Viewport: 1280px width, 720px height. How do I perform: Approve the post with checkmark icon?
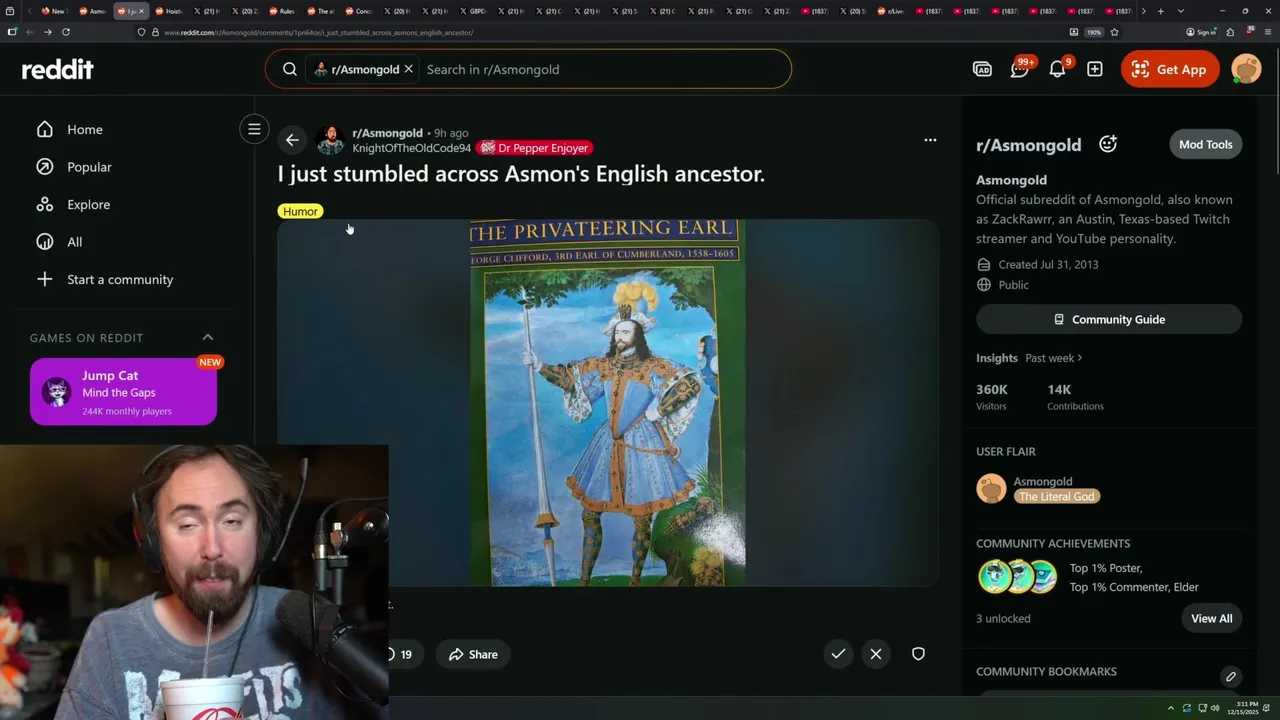coord(838,654)
